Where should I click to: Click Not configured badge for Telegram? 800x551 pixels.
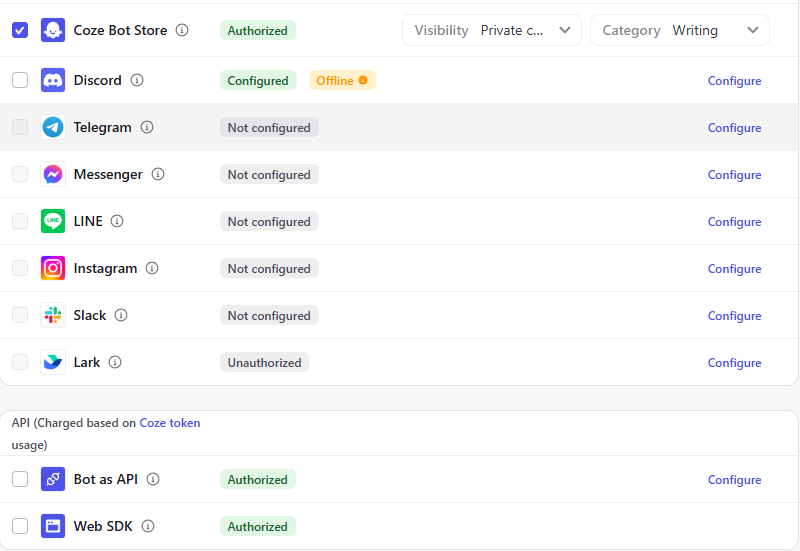click(x=269, y=127)
